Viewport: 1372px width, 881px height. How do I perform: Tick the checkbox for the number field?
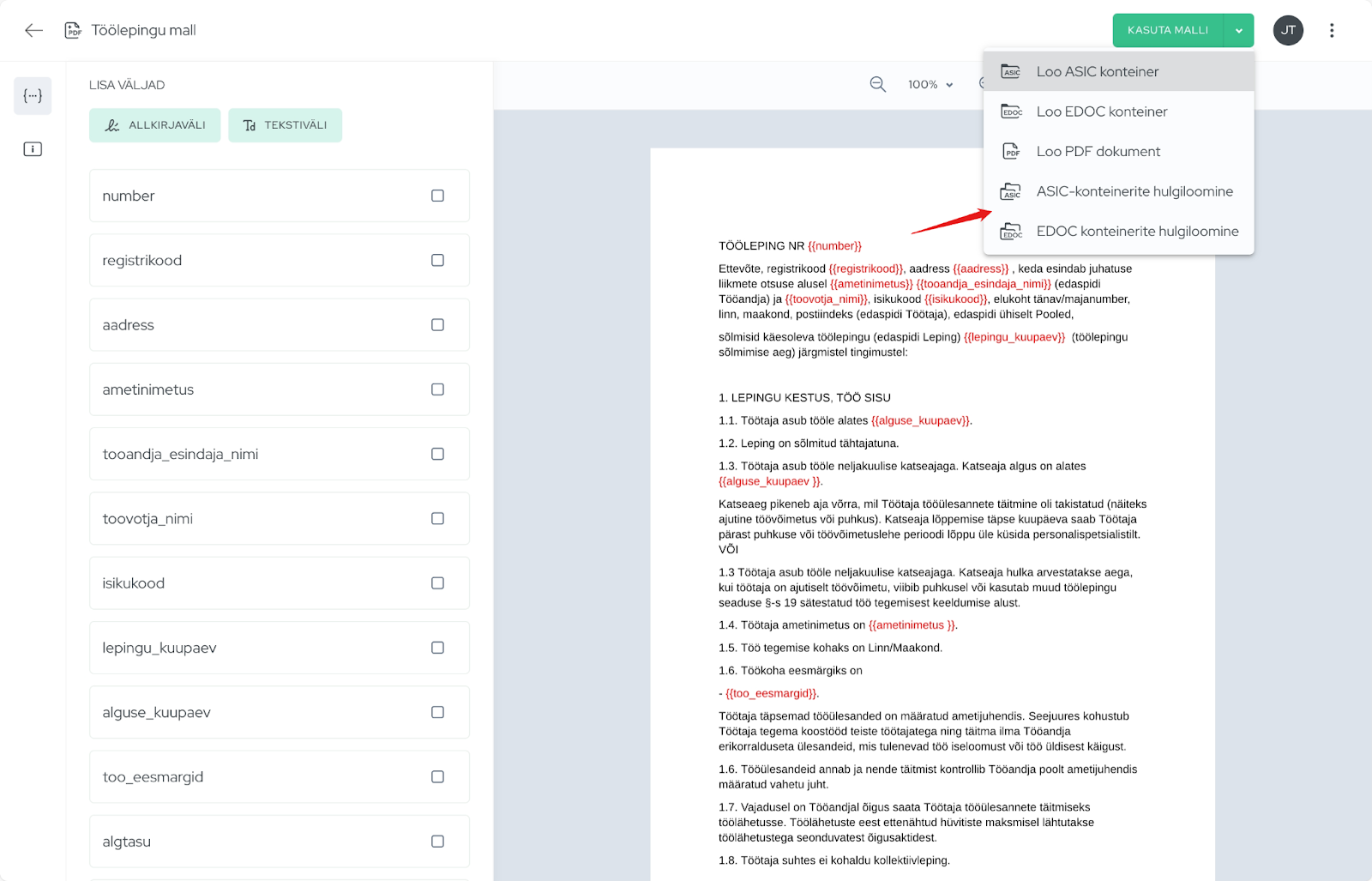click(437, 196)
